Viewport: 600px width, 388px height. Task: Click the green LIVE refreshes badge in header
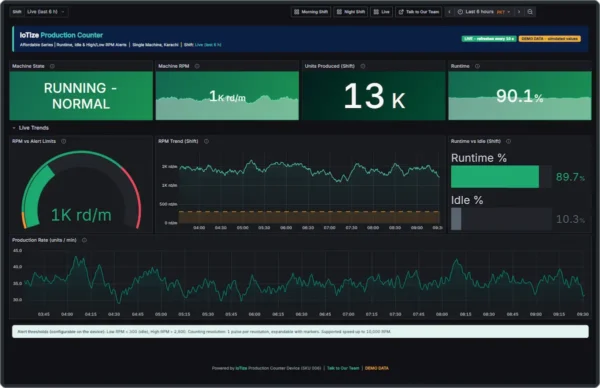click(x=489, y=39)
